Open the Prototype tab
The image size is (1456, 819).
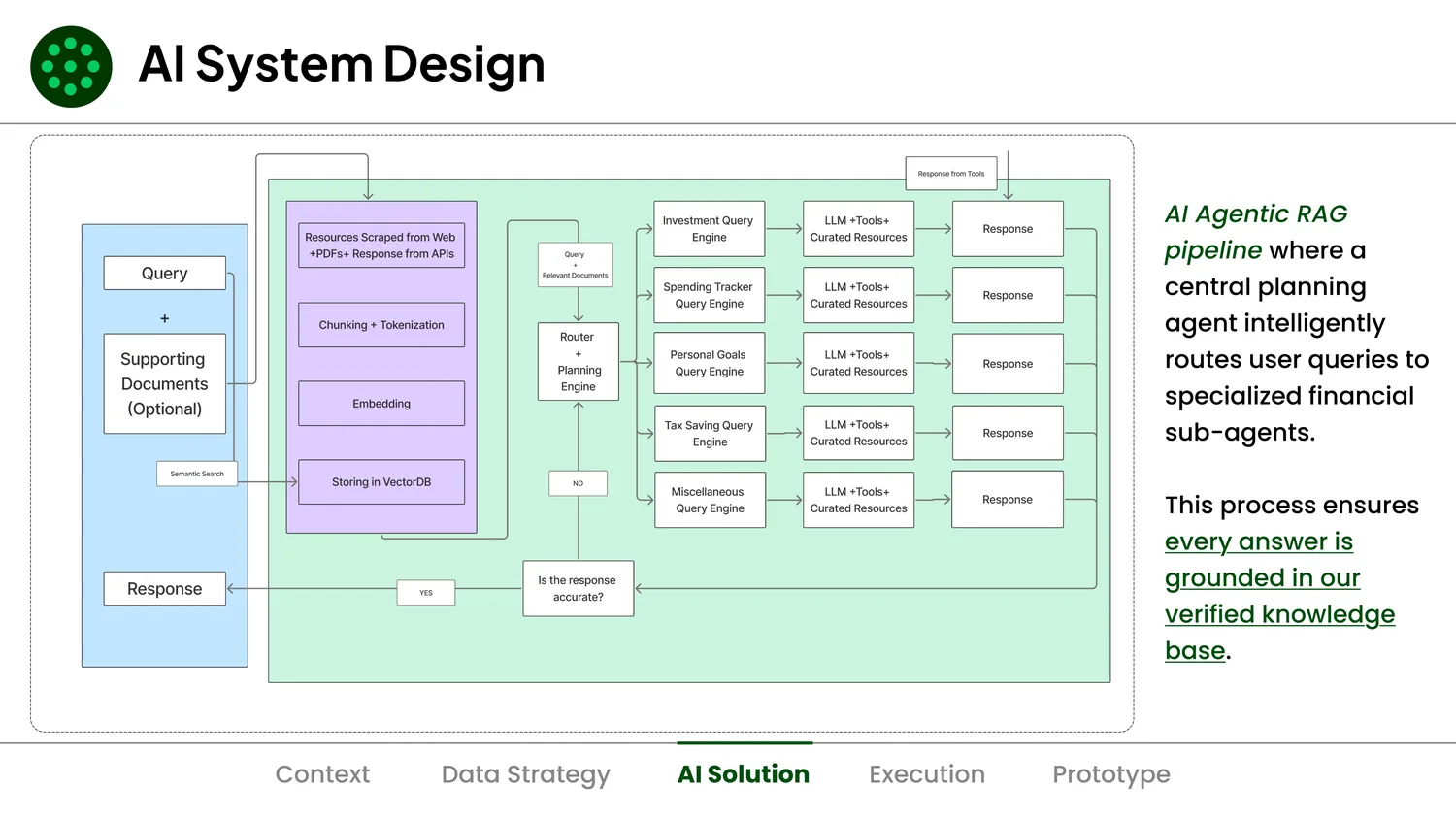point(1111,775)
